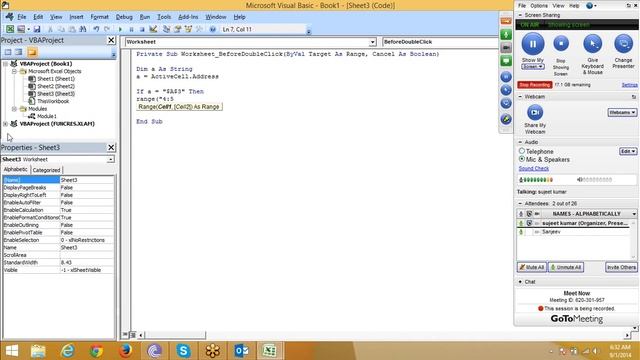Click the View Microsoft Excel toolbar icon
The width and height of the screenshot is (640, 360).
pyautogui.click(x=10, y=29)
